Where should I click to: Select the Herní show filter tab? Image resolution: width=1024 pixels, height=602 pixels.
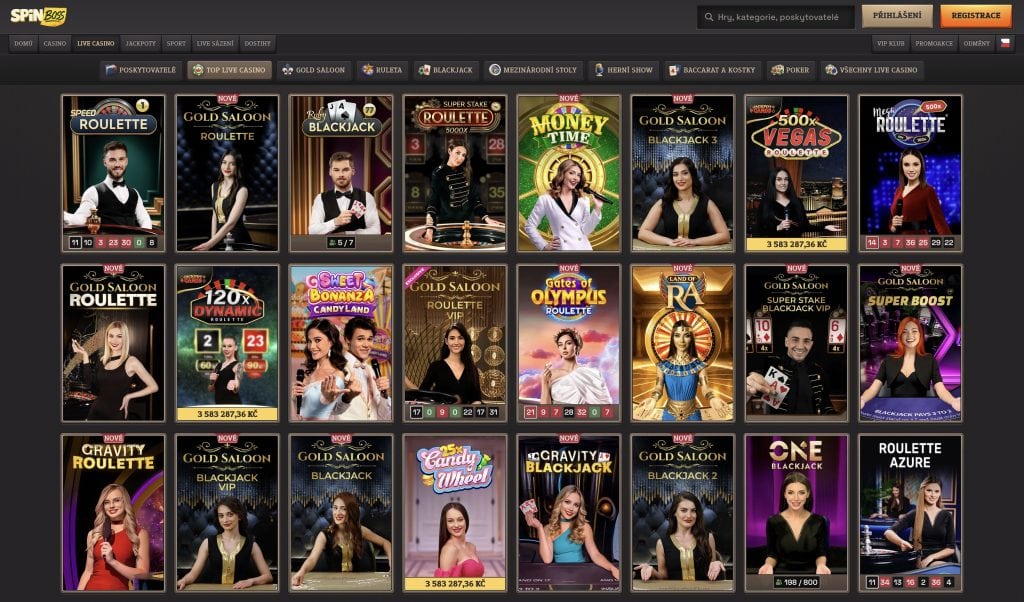pyautogui.click(x=623, y=70)
